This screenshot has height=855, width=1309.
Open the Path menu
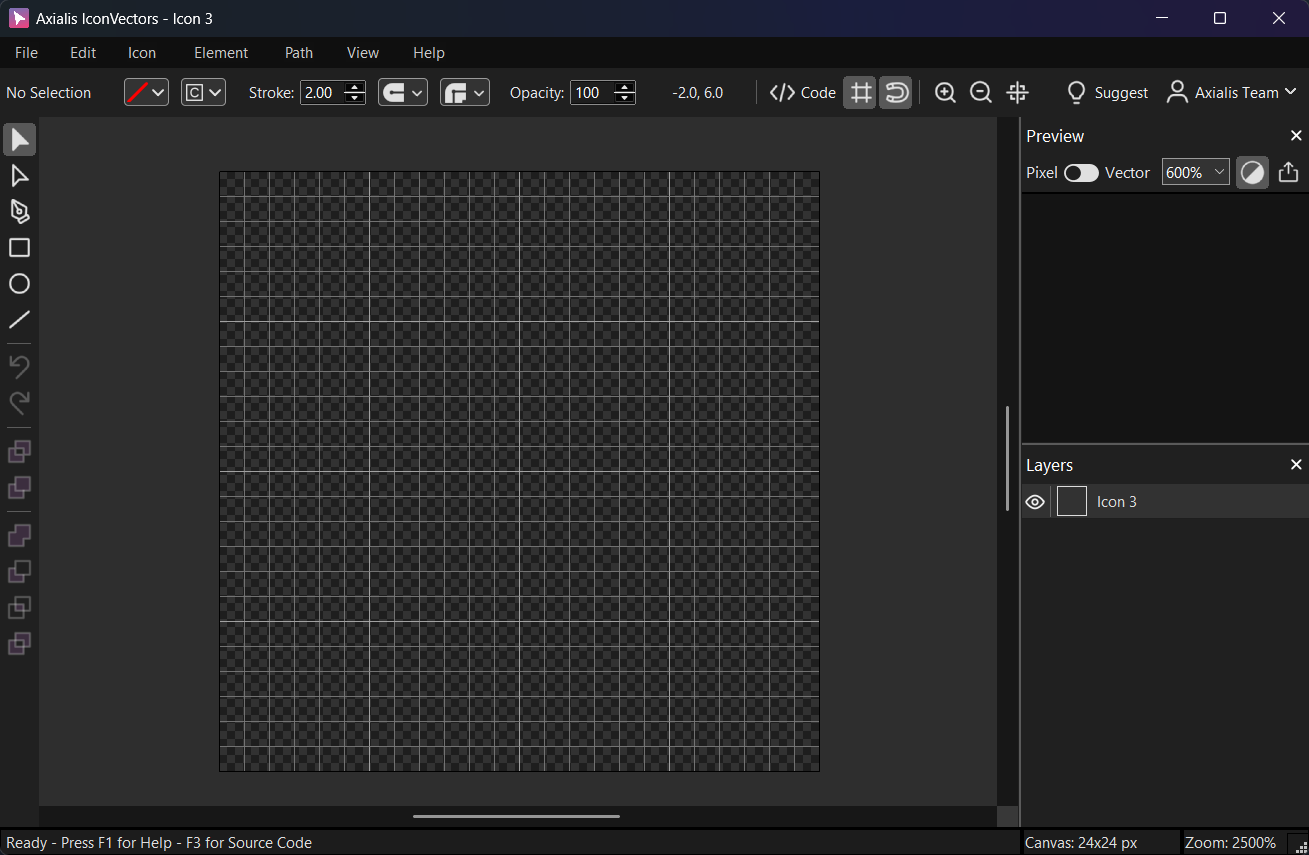pyautogui.click(x=298, y=53)
